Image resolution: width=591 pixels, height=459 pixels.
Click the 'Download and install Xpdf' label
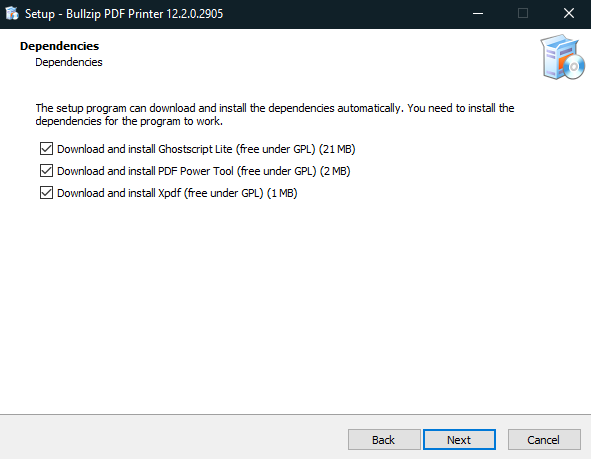pos(119,193)
